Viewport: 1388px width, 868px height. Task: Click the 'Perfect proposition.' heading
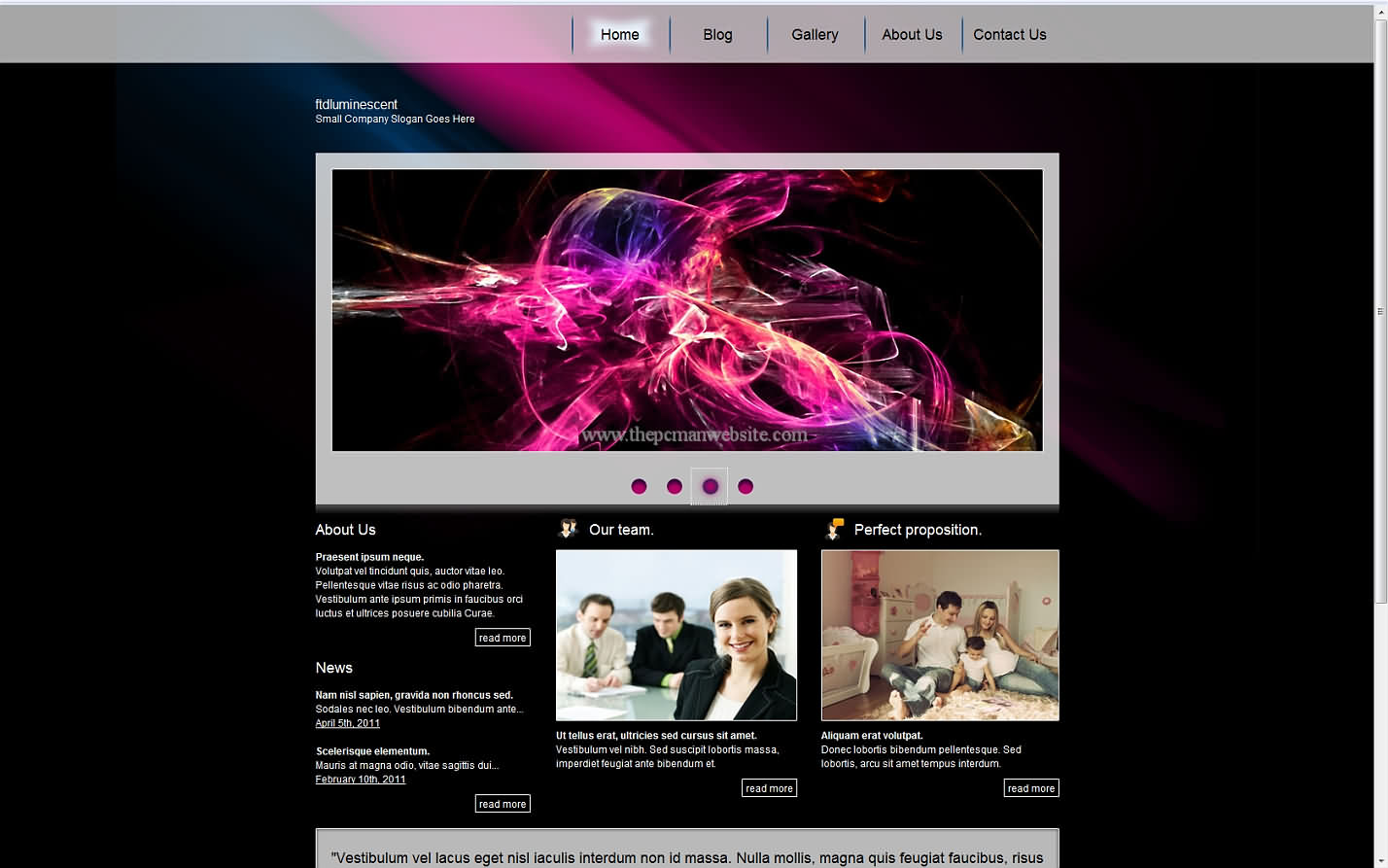pyautogui.click(x=918, y=530)
